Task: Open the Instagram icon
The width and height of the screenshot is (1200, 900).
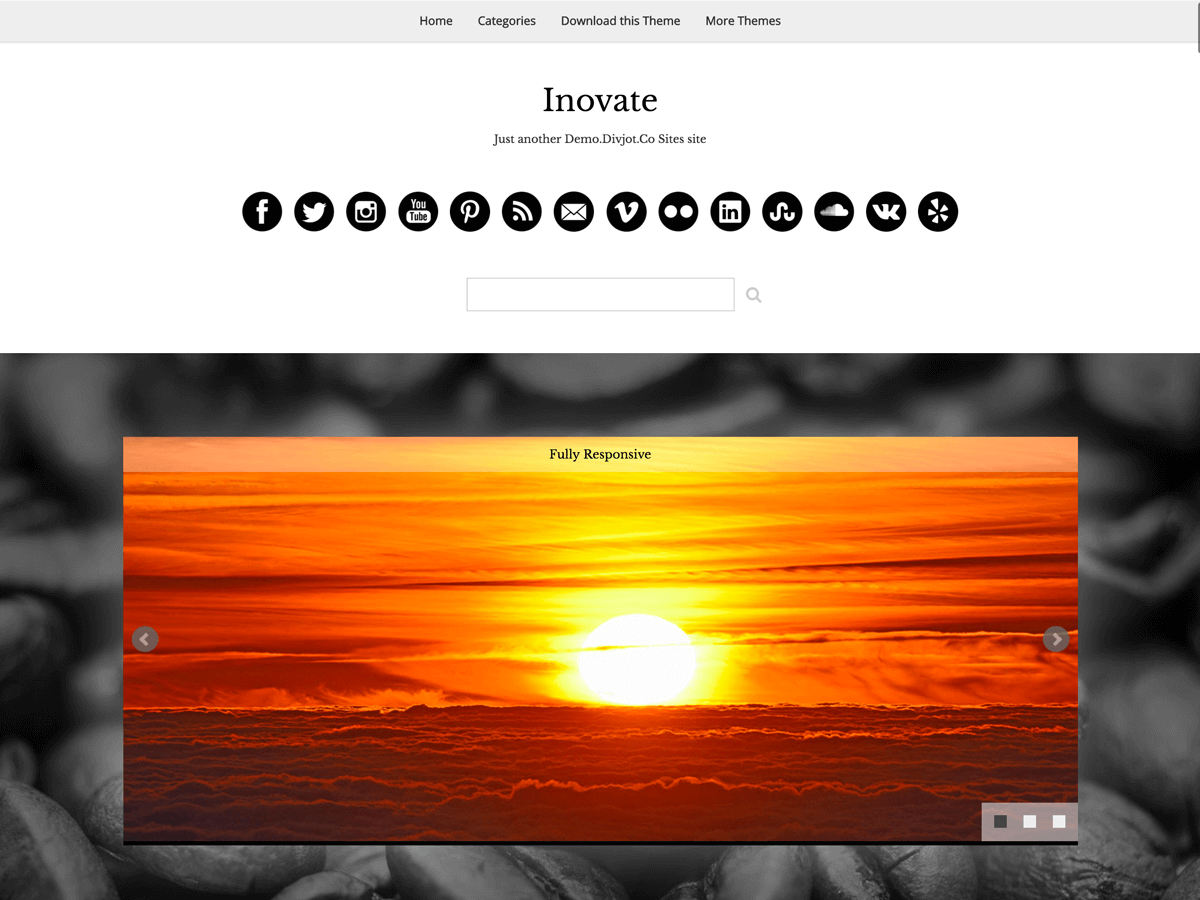Action: (366, 211)
